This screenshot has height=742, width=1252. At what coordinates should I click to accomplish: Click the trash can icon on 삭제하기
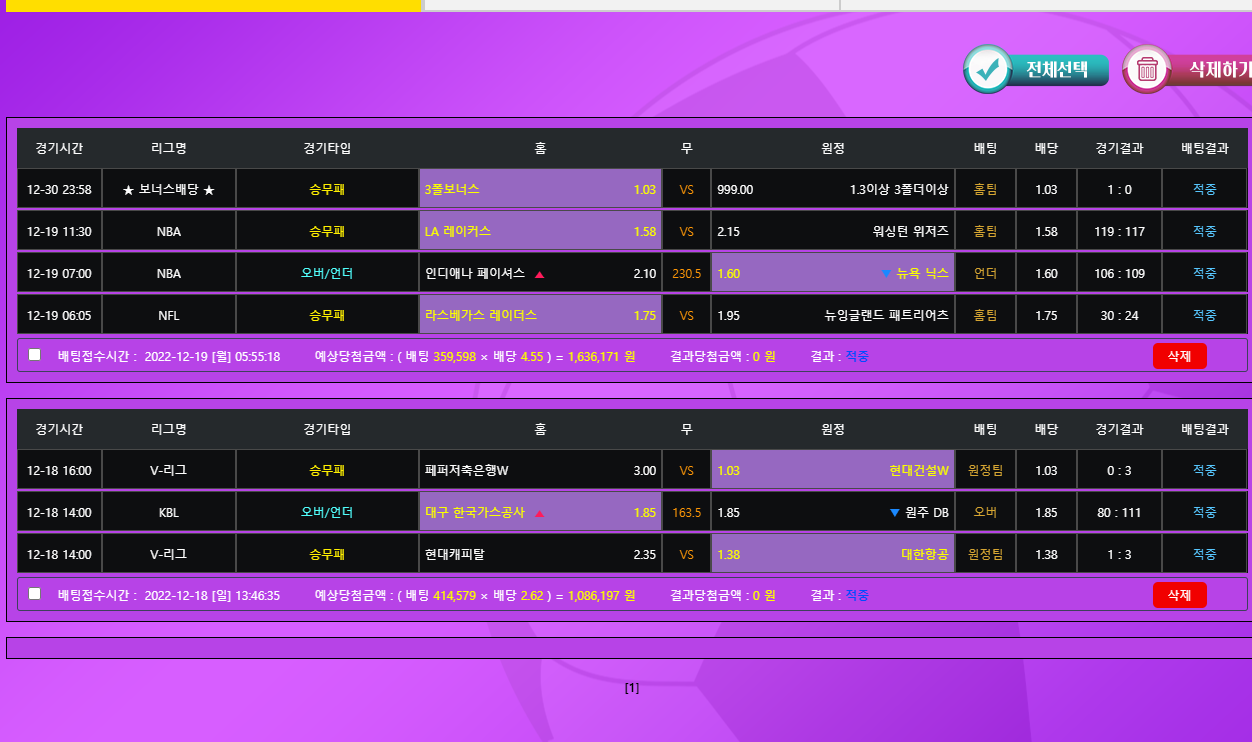pyautogui.click(x=1147, y=69)
